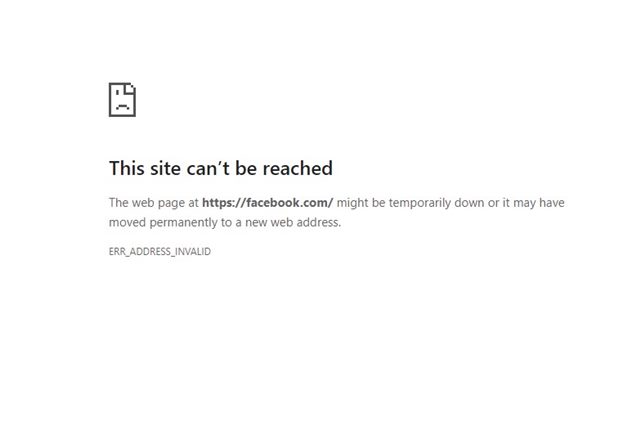The height and width of the screenshot is (429, 640).
Task: Click the word "reached" in the heading
Action: tap(298, 168)
